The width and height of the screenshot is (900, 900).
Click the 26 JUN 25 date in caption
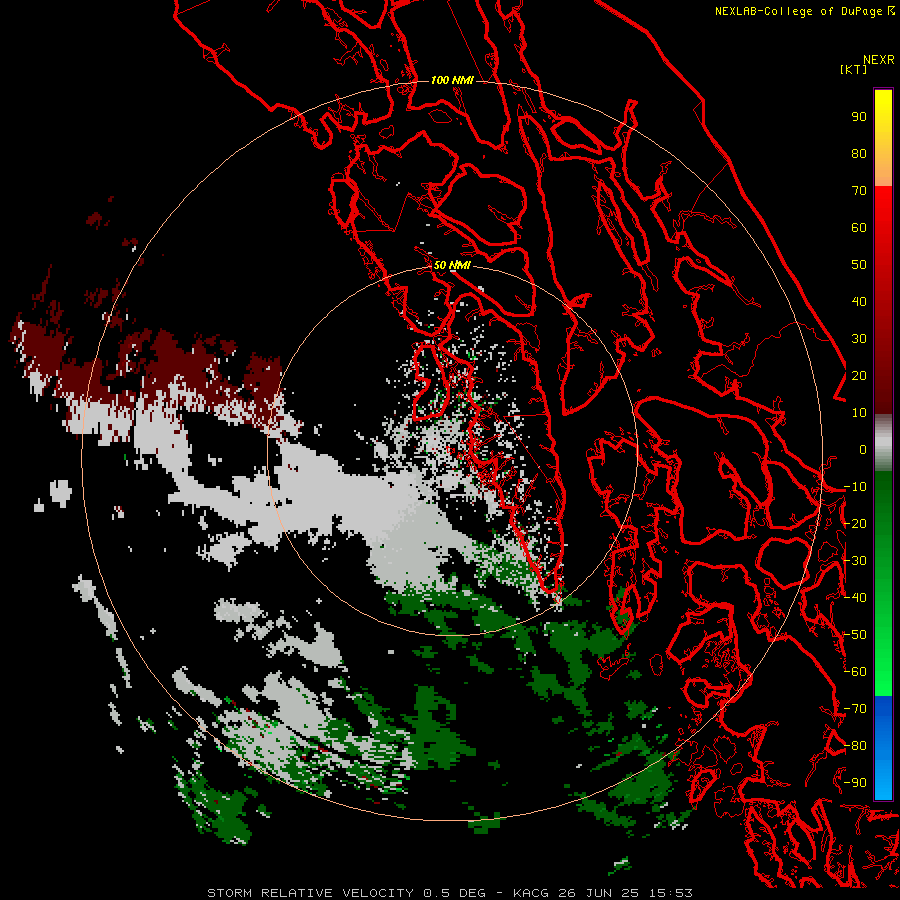click(x=600, y=893)
